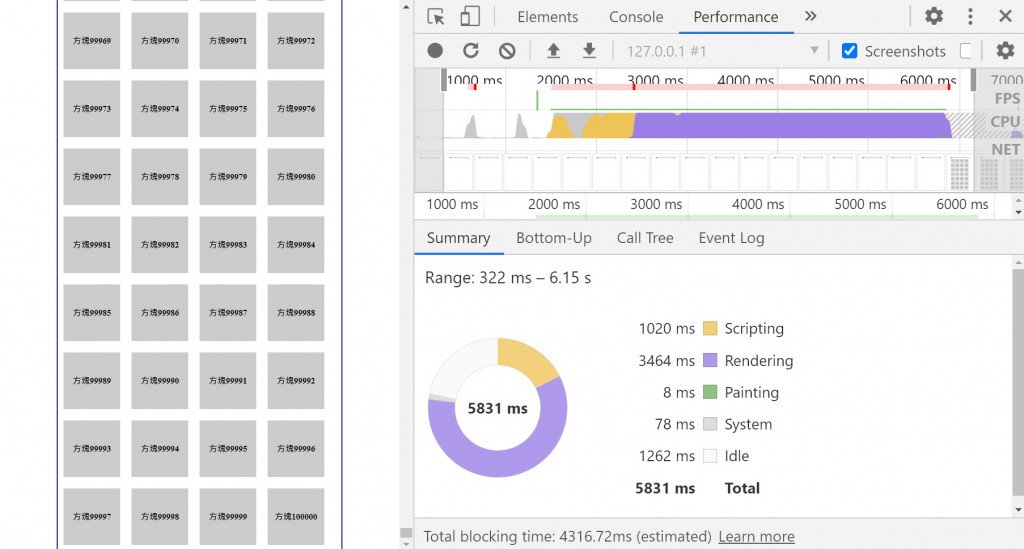Select the Range: 322 ms – 6.15 s text
This screenshot has width=1024, height=549.
click(508, 278)
